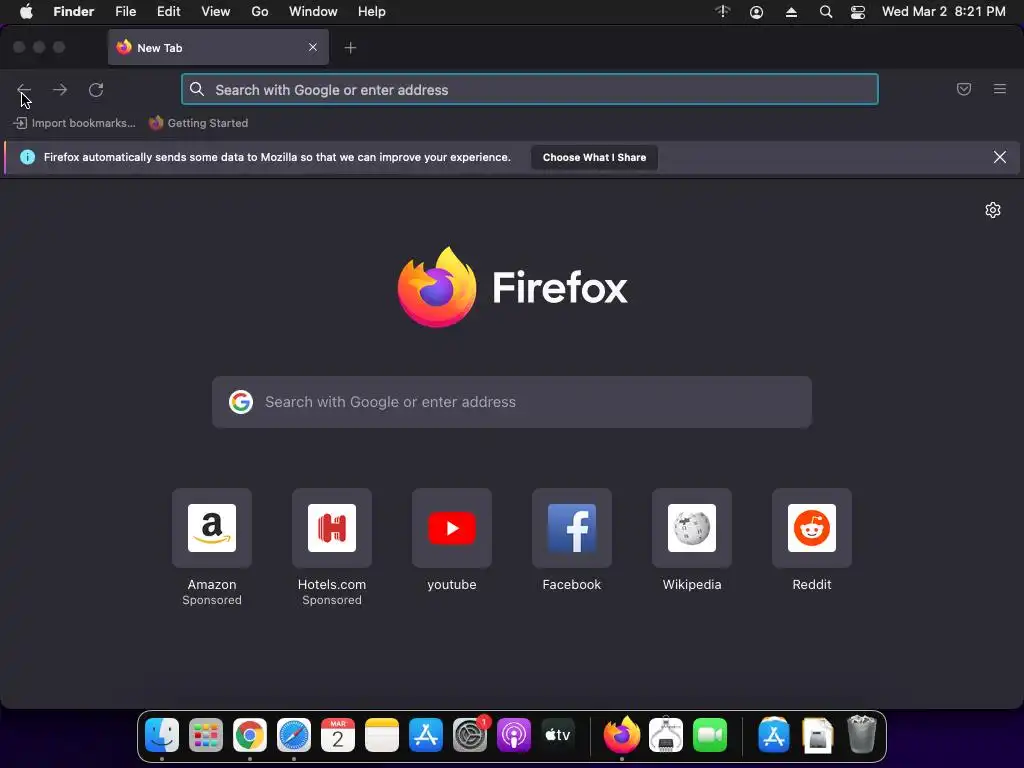Focus the address bar search field
Image resolution: width=1024 pixels, height=768 pixels.
point(530,89)
